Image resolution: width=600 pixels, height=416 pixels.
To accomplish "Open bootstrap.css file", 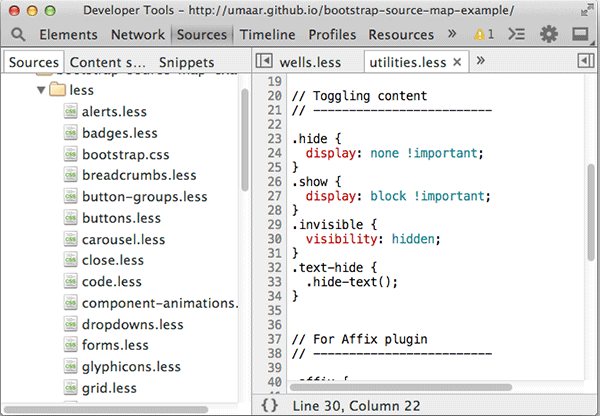I will [x=126, y=154].
